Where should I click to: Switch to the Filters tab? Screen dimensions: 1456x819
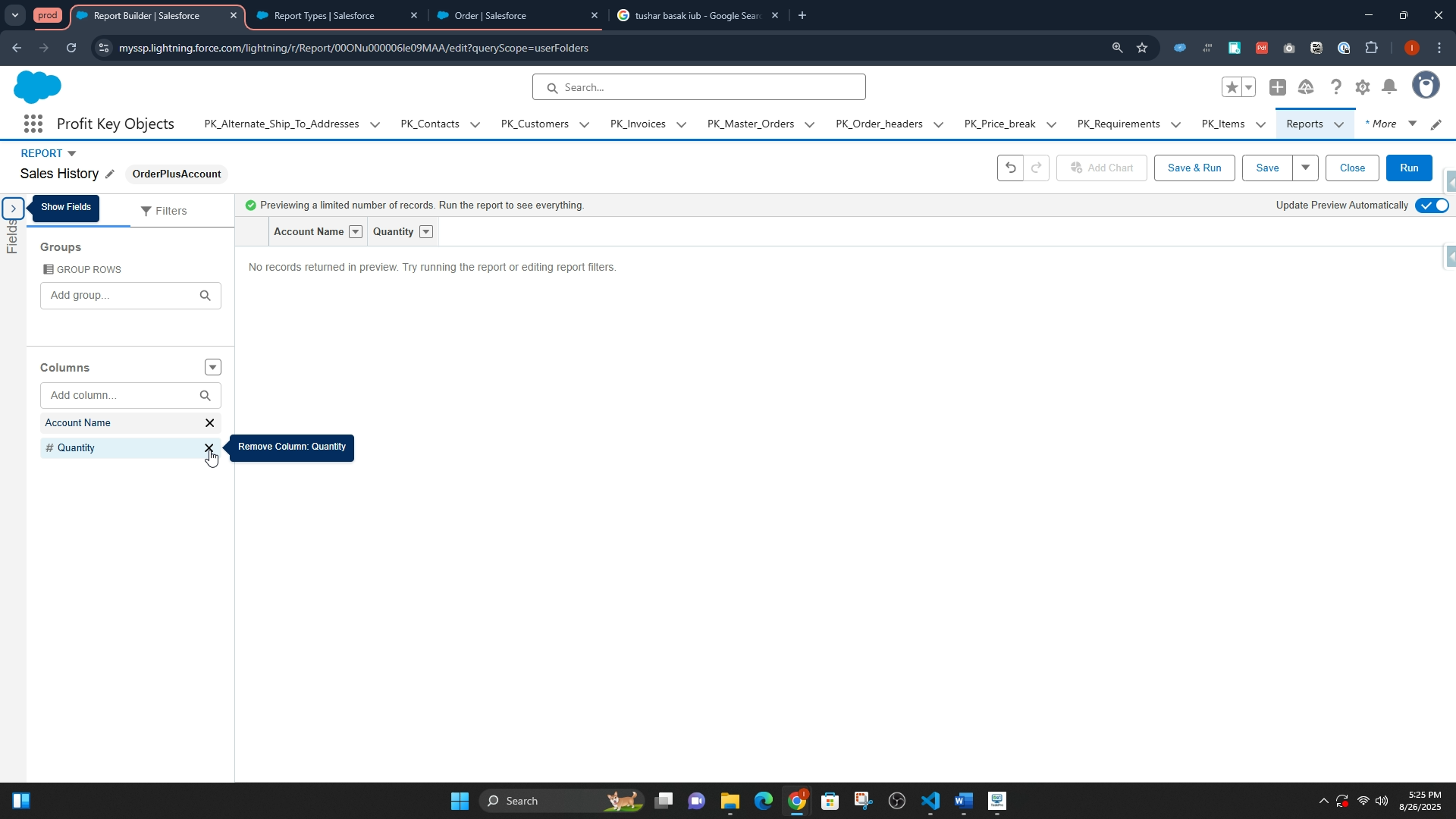click(164, 211)
